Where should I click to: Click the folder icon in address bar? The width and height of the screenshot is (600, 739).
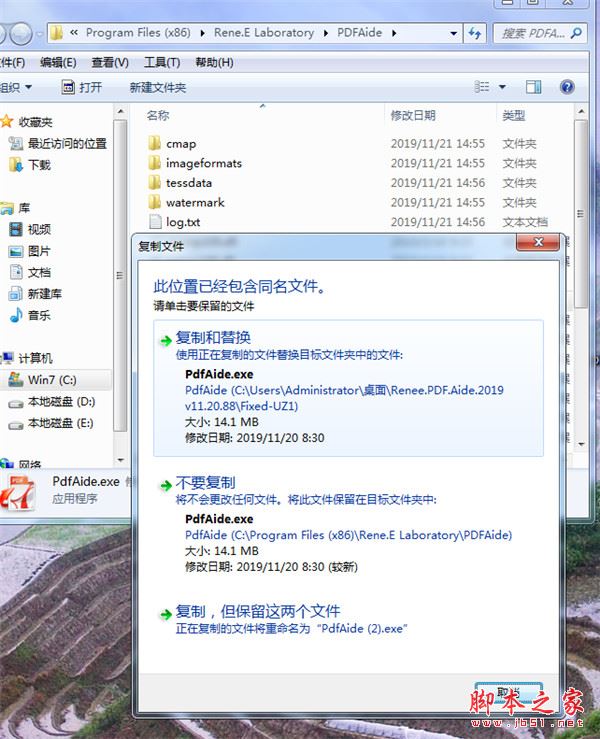(57, 33)
